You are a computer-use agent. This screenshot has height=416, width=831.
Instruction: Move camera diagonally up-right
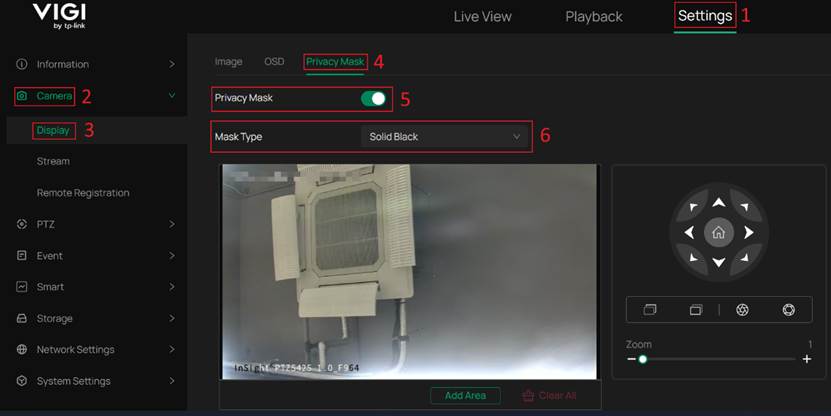(x=744, y=207)
